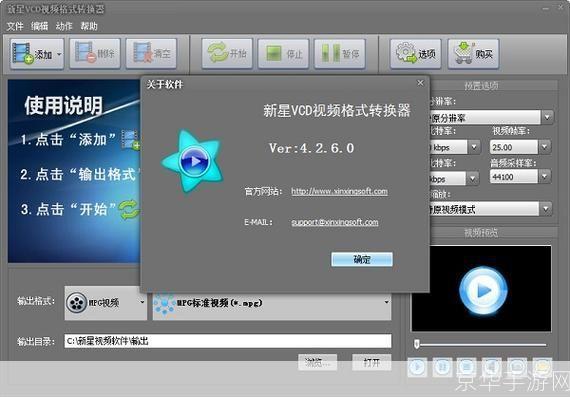Image resolution: width=570 pixels, height=397 pixels.
Task: Click the 删除 (Delete) toolbar button
Action: click(95, 54)
